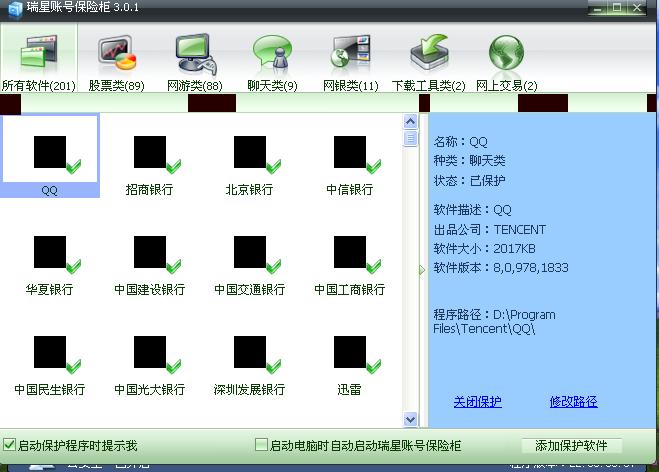Click the software list scrollbar thumb
Screen dimensions: 659x472
(410, 138)
